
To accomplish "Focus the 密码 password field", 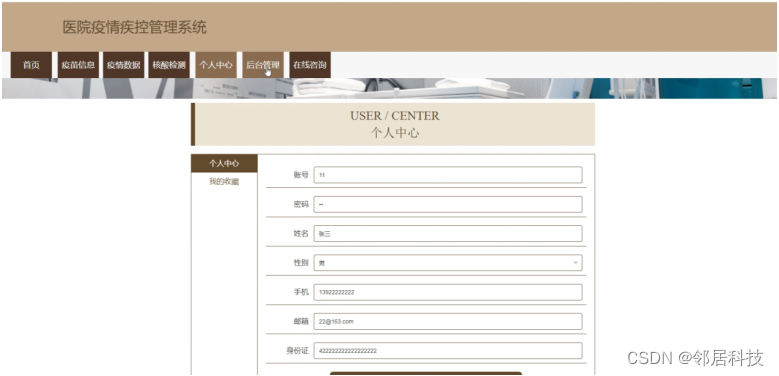I will (x=448, y=204).
